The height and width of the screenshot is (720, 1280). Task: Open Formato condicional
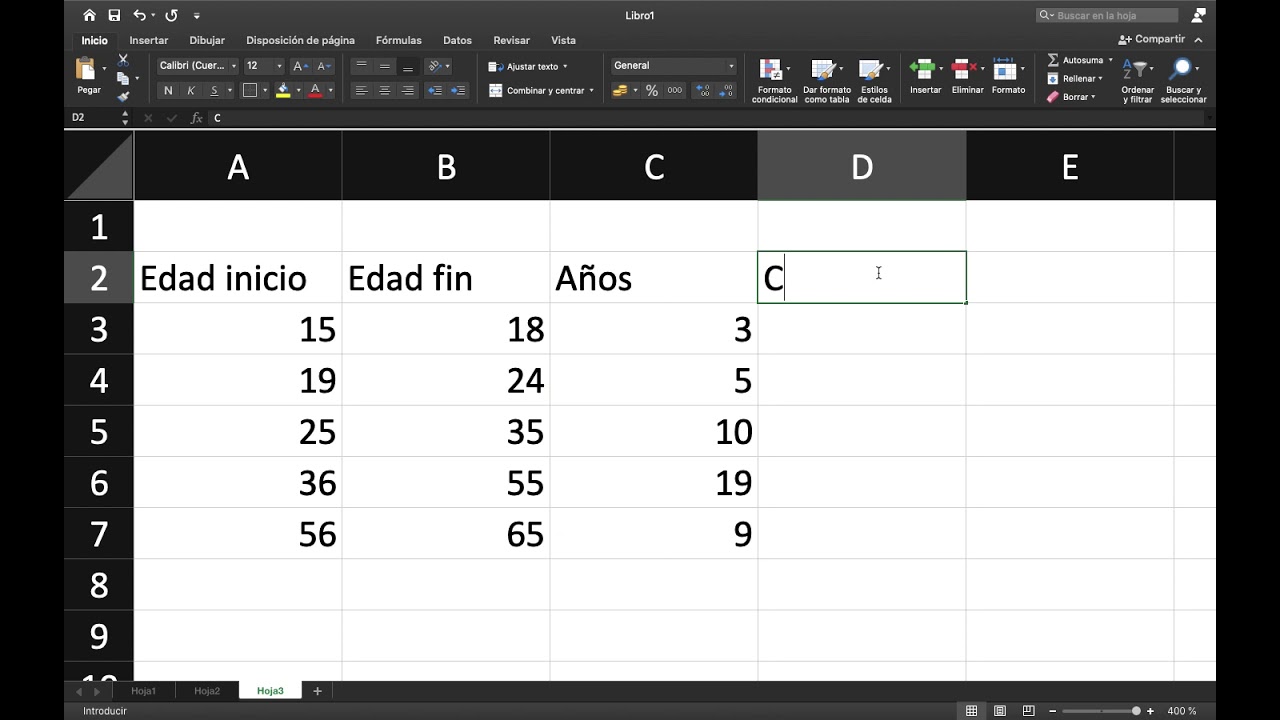tap(774, 80)
